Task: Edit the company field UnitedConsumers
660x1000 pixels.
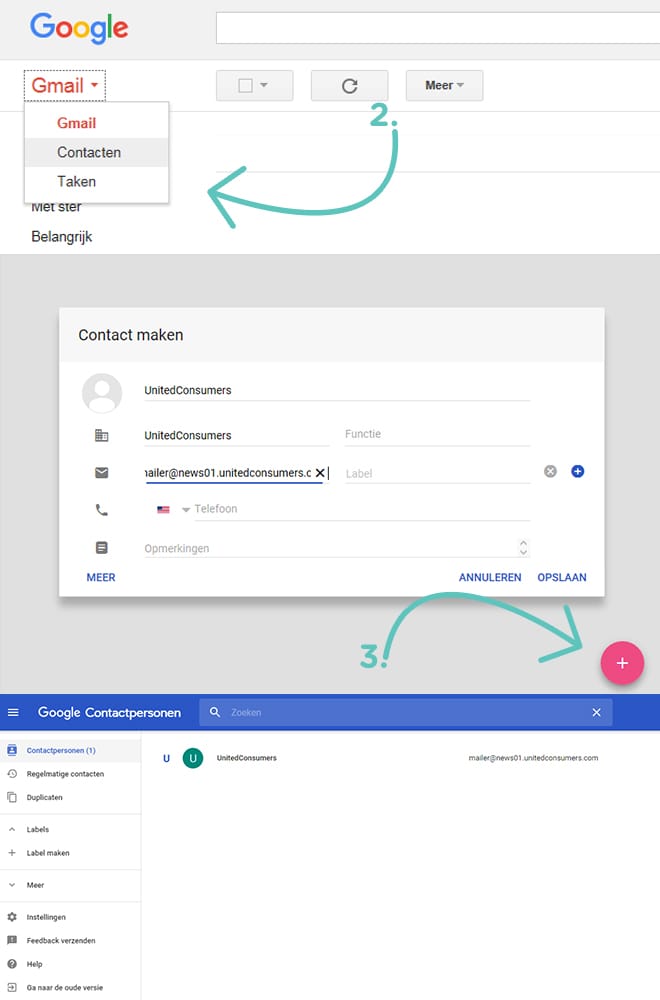Action: tap(236, 436)
